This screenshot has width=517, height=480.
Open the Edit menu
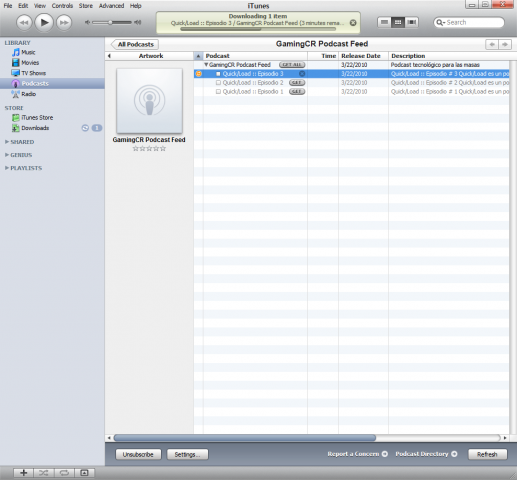23,6
